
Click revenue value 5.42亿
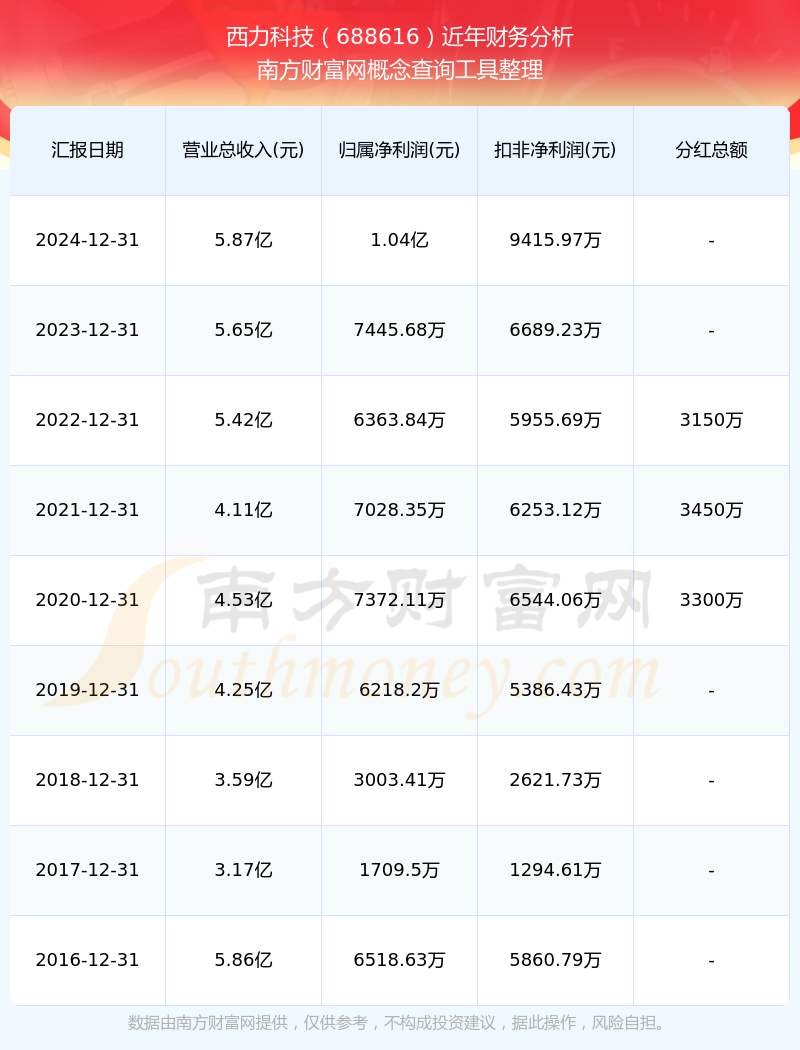pos(244,420)
